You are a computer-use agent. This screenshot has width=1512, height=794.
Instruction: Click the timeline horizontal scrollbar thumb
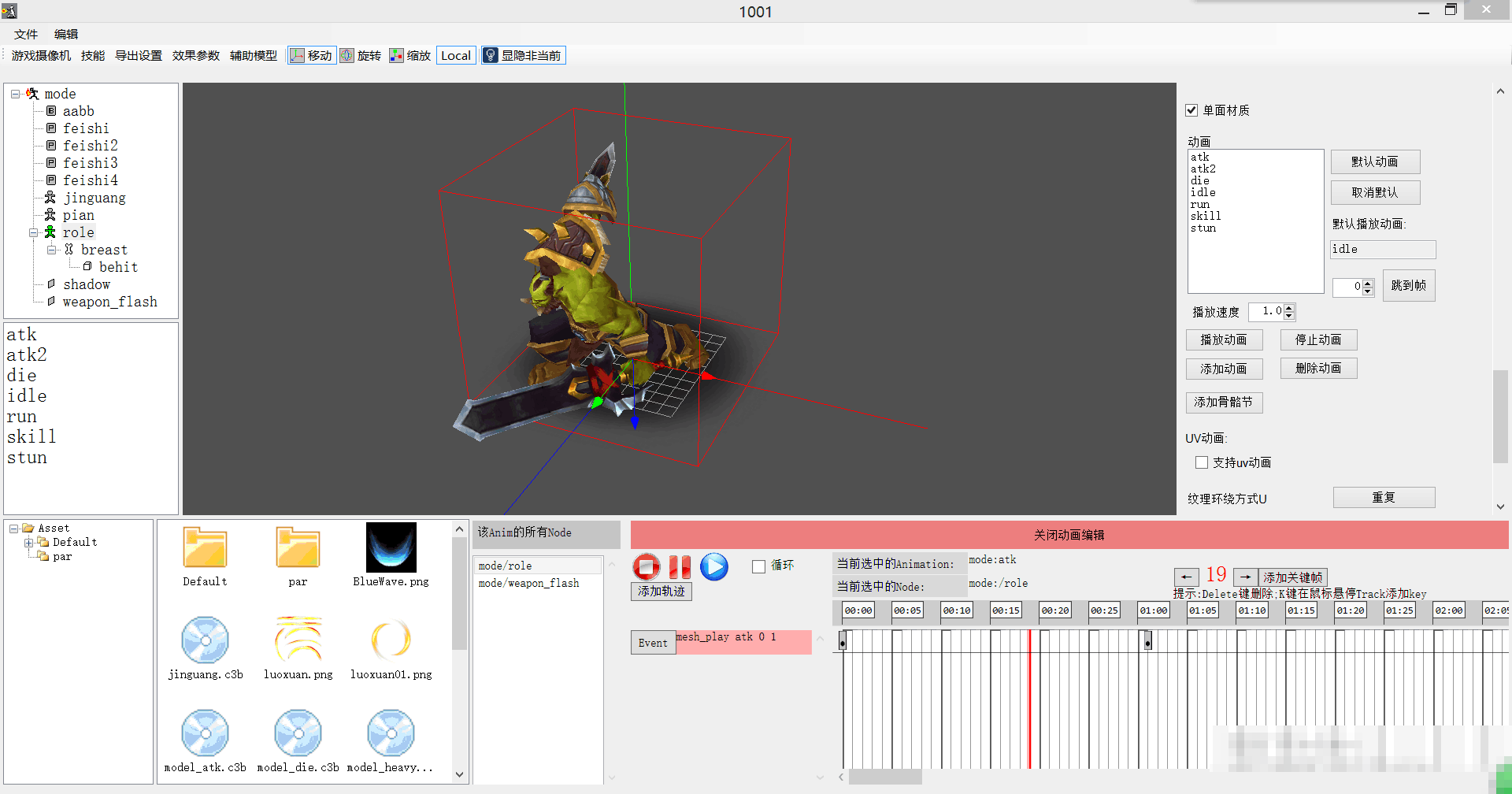[x=885, y=777]
